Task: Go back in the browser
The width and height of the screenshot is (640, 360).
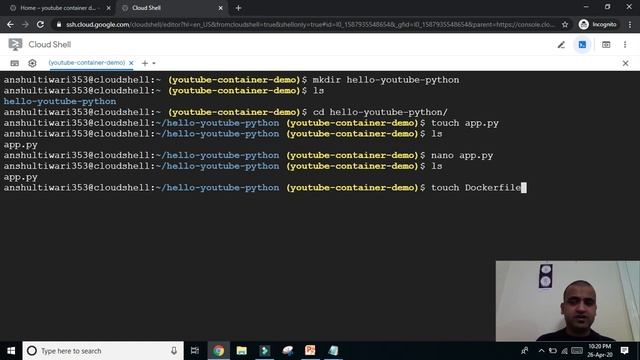Action: [10, 24]
